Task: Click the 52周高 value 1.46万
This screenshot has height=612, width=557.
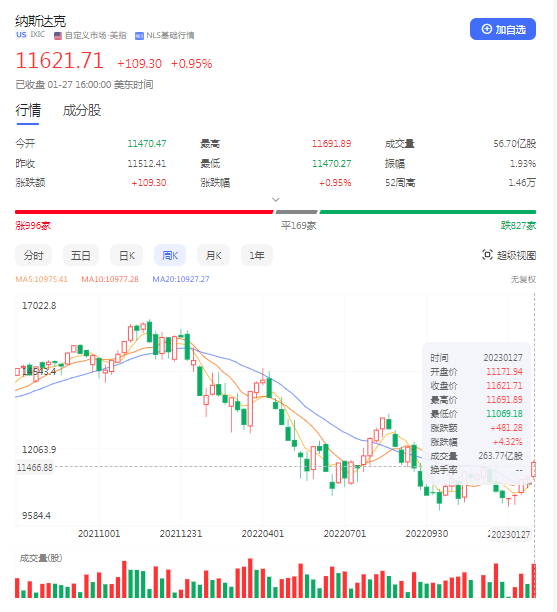Action: point(522,182)
